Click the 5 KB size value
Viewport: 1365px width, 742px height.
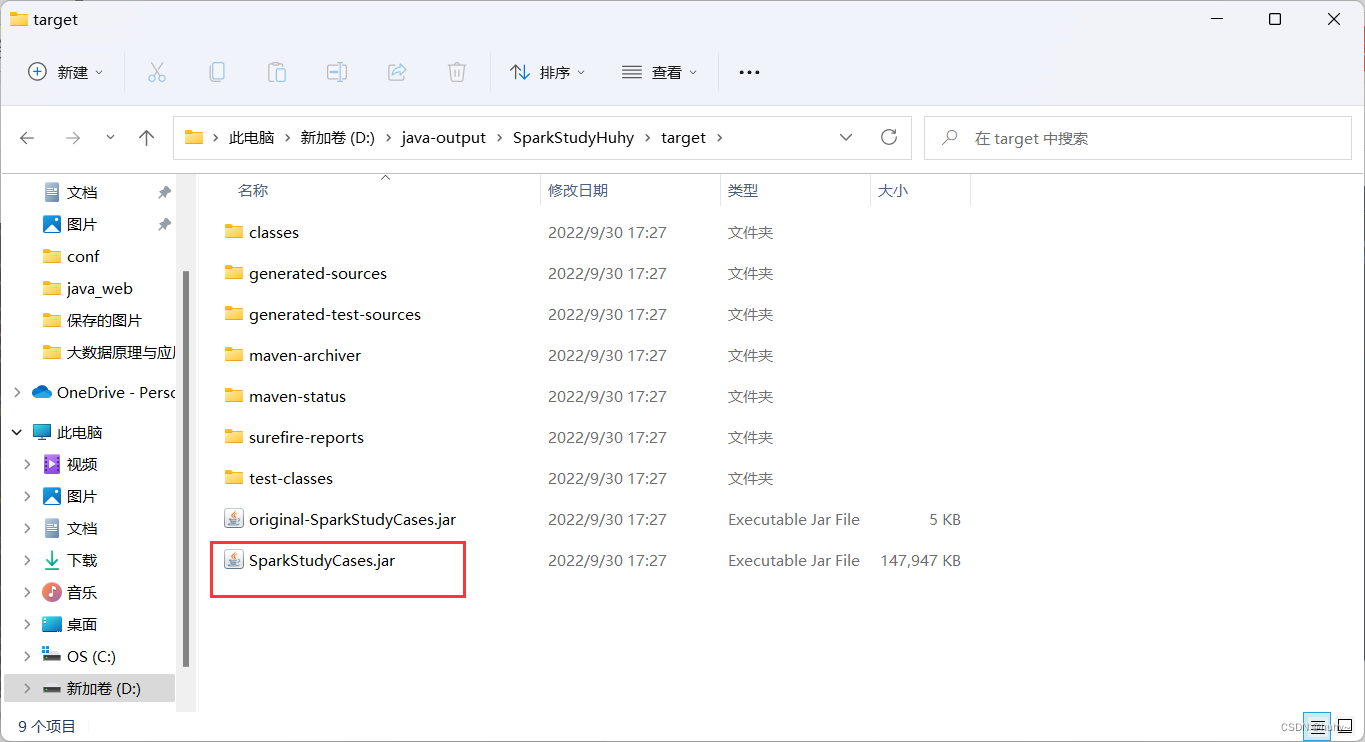pyautogui.click(x=945, y=519)
